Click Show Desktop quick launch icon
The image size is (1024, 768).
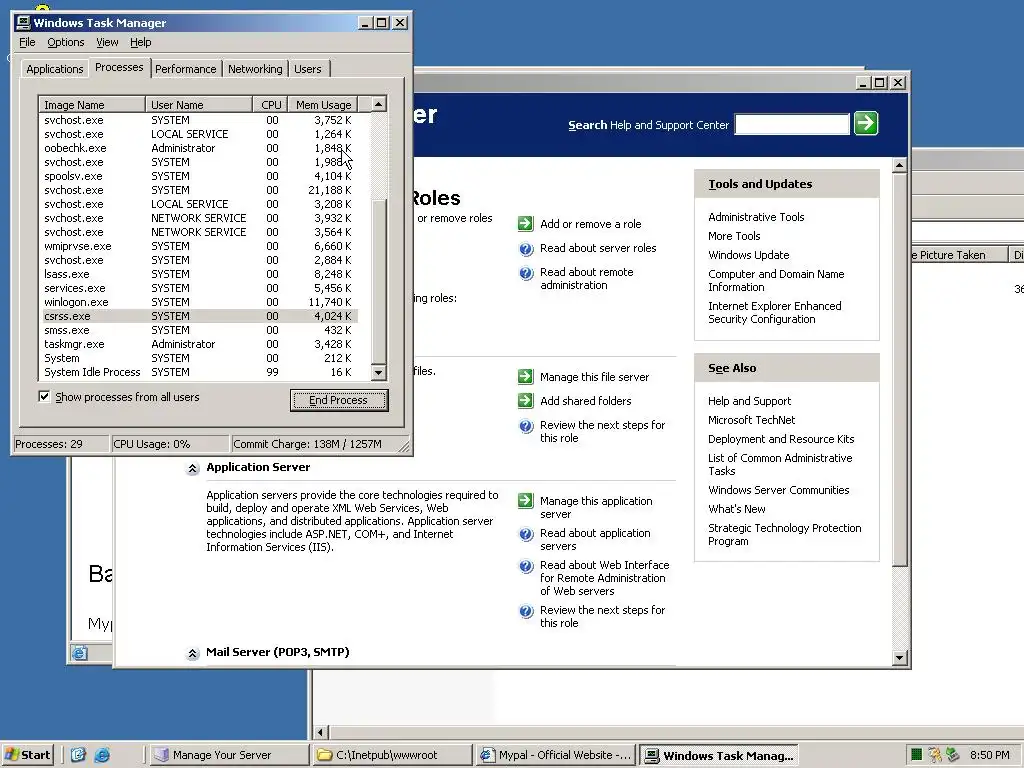pos(78,755)
